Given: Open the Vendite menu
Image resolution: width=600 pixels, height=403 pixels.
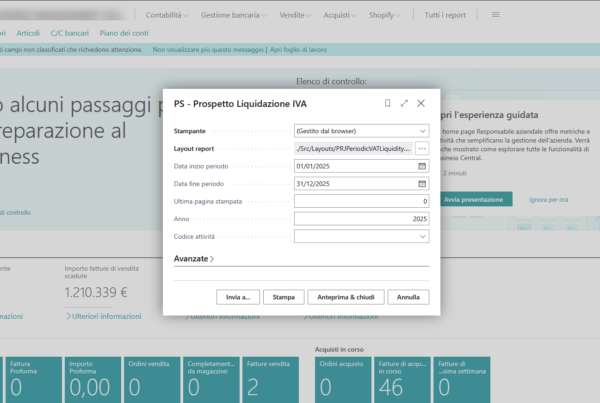Looking at the screenshot, I should (295, 15).
